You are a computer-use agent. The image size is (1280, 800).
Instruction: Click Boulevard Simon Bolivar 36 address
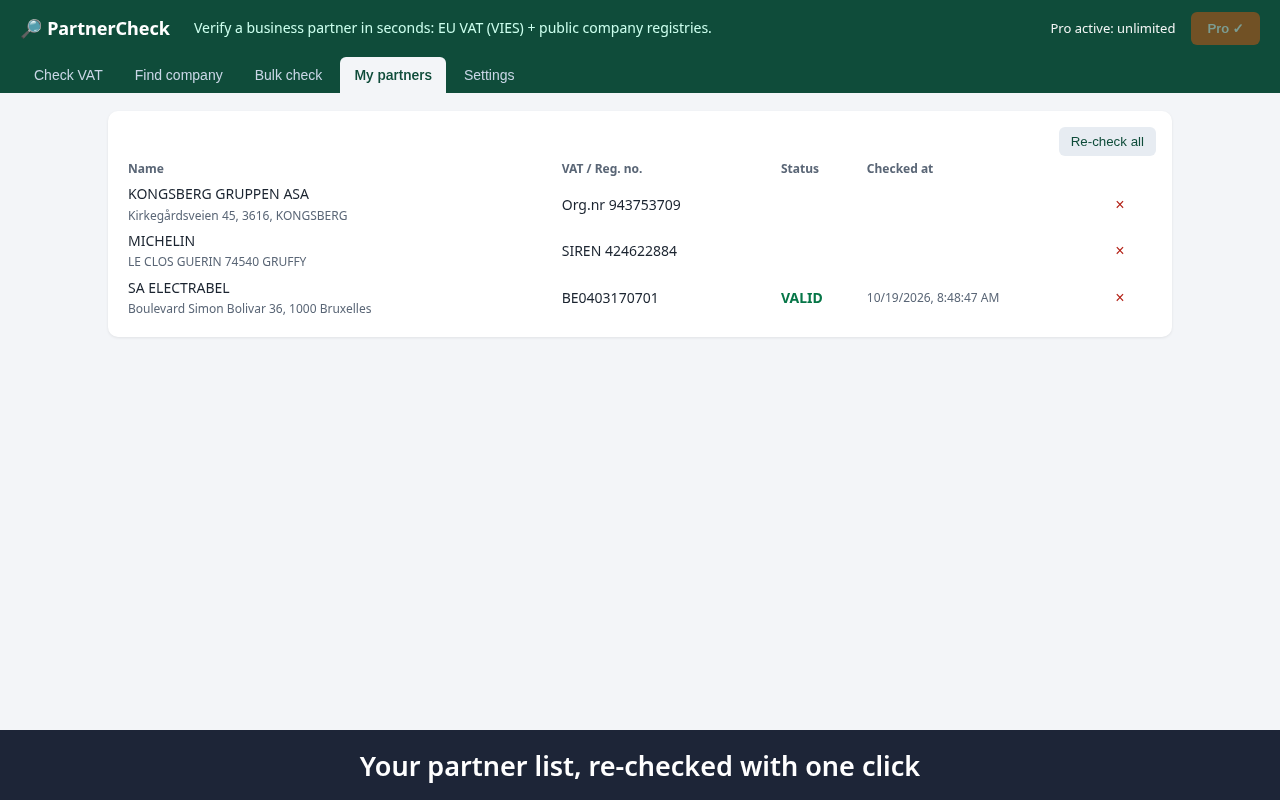(x=250, y=309)
